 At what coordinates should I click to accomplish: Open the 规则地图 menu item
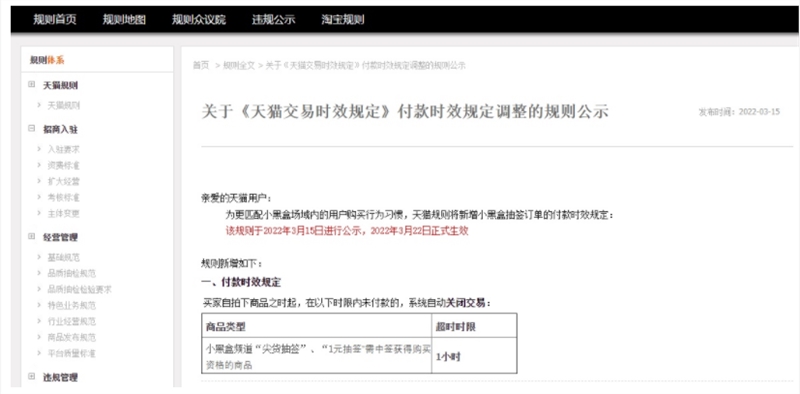pyautogui.click(x=124, y=19)
